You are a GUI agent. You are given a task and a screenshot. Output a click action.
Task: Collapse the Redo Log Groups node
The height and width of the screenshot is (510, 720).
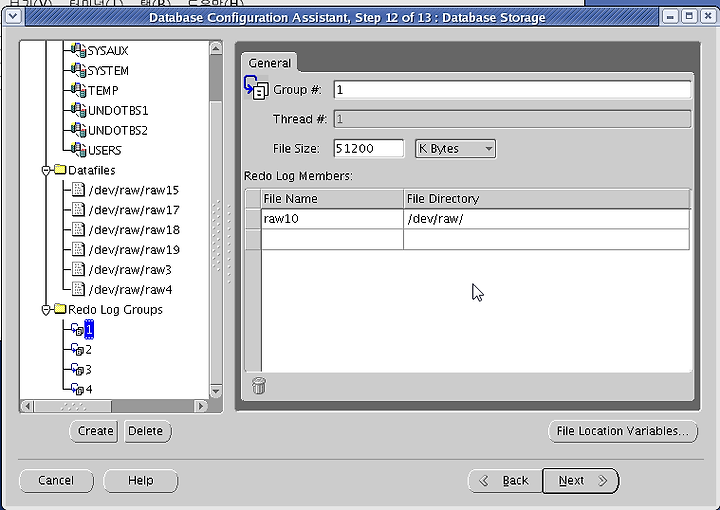click(x=45, y=310)
